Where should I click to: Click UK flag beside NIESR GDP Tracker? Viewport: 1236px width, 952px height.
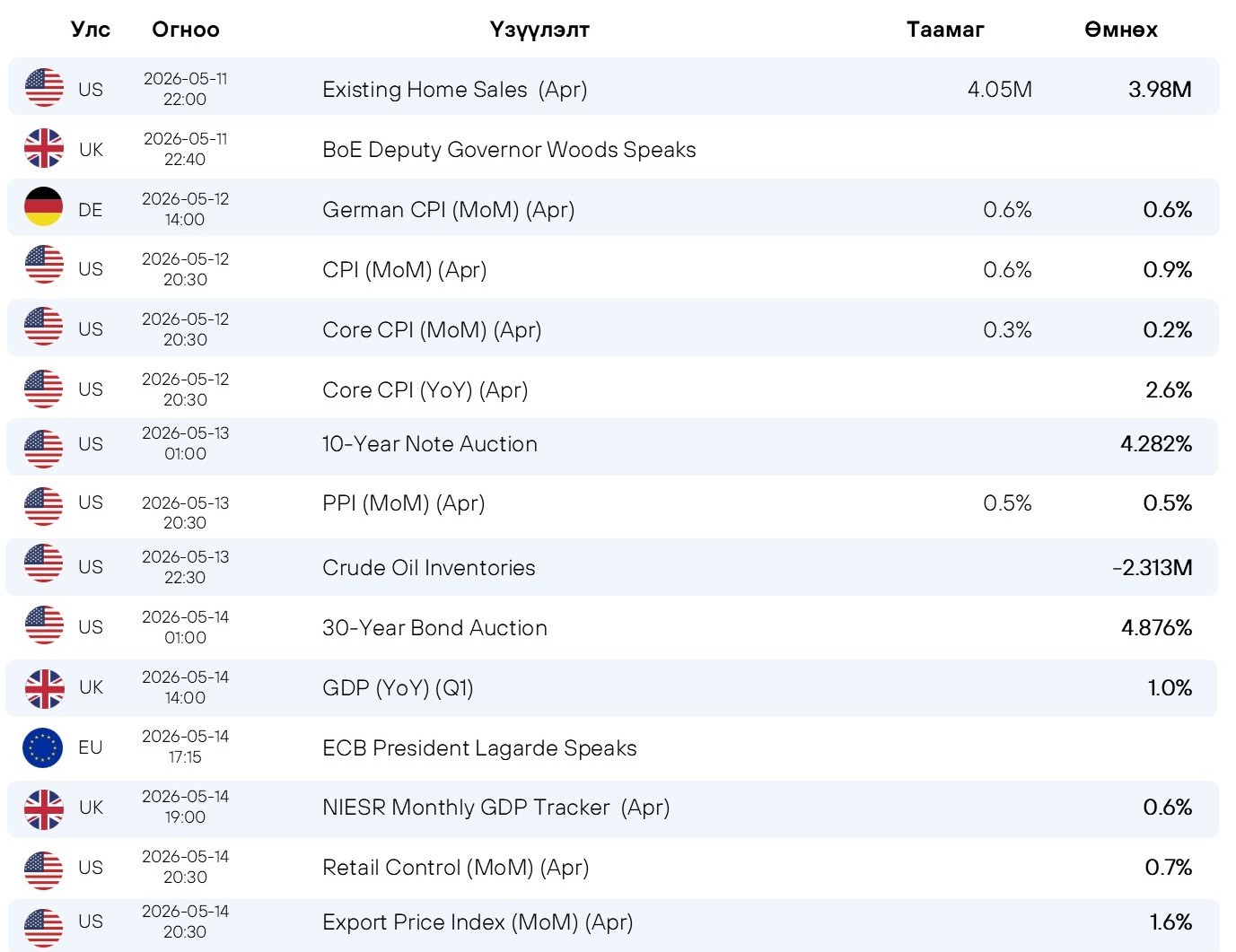pos(44,808)
